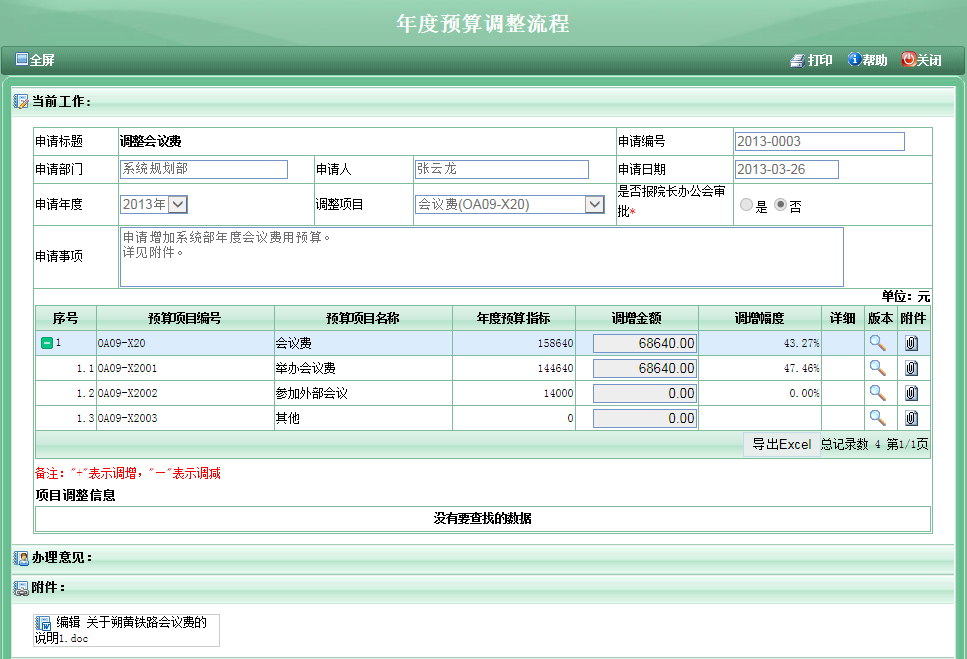Collapse row 1 with the green minus icon
This screenshot has height=659, width=967.
click(46, 343)
